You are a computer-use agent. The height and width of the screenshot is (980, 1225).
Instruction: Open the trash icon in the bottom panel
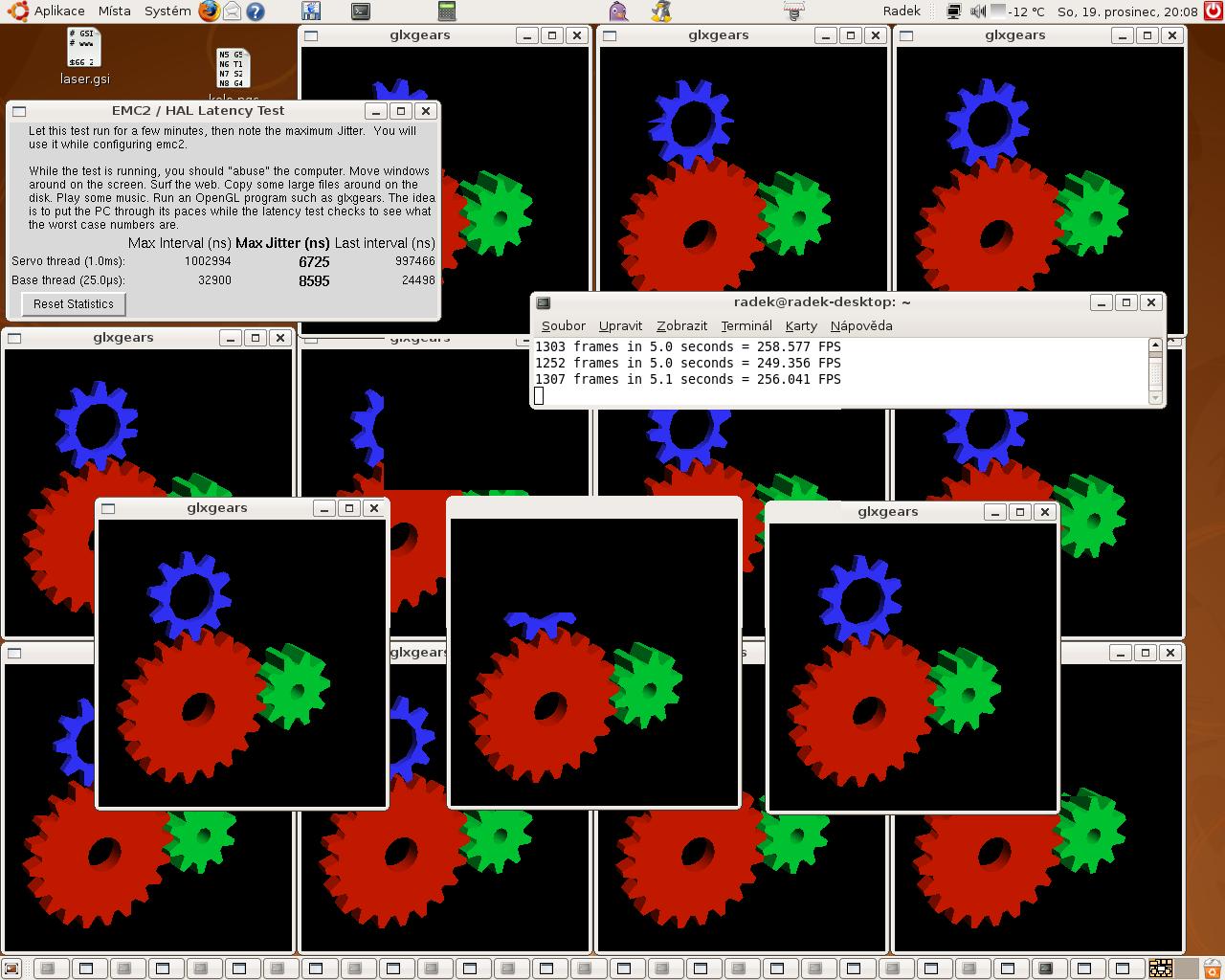(1211, 969)
